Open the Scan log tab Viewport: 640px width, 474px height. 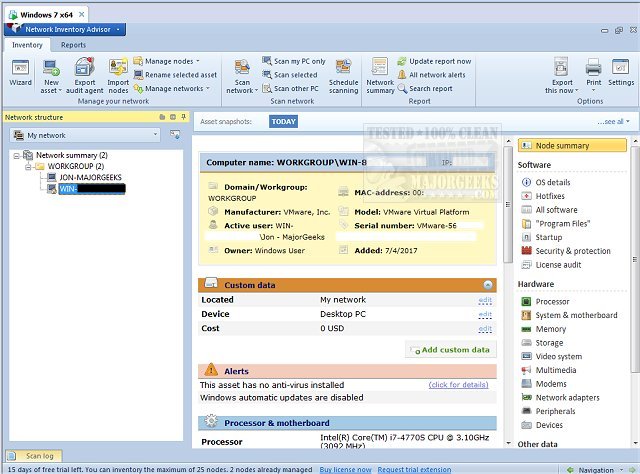[x=34, y=456]
